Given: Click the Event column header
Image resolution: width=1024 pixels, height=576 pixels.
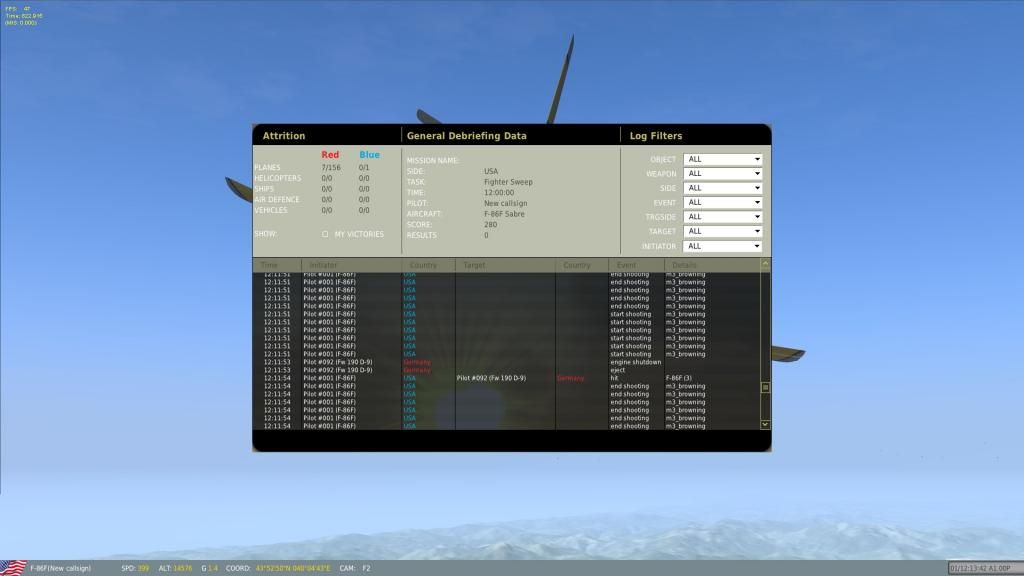Looking at the screenshot, I should [x=626, y=265].
